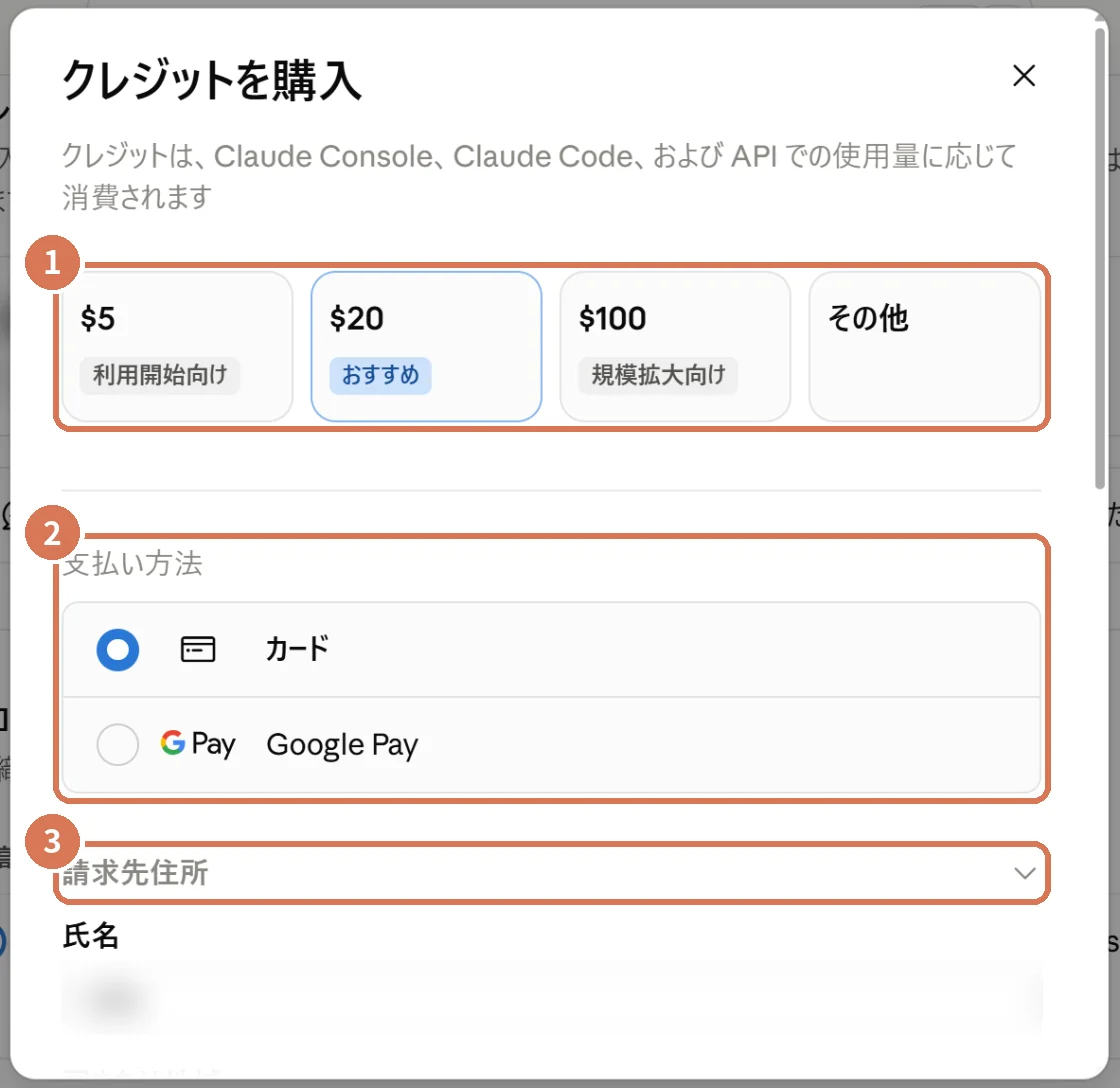This screenshot has height=1088, width=1120.
Task: Click the 支払い方法 heading
Action: point(133,564)
